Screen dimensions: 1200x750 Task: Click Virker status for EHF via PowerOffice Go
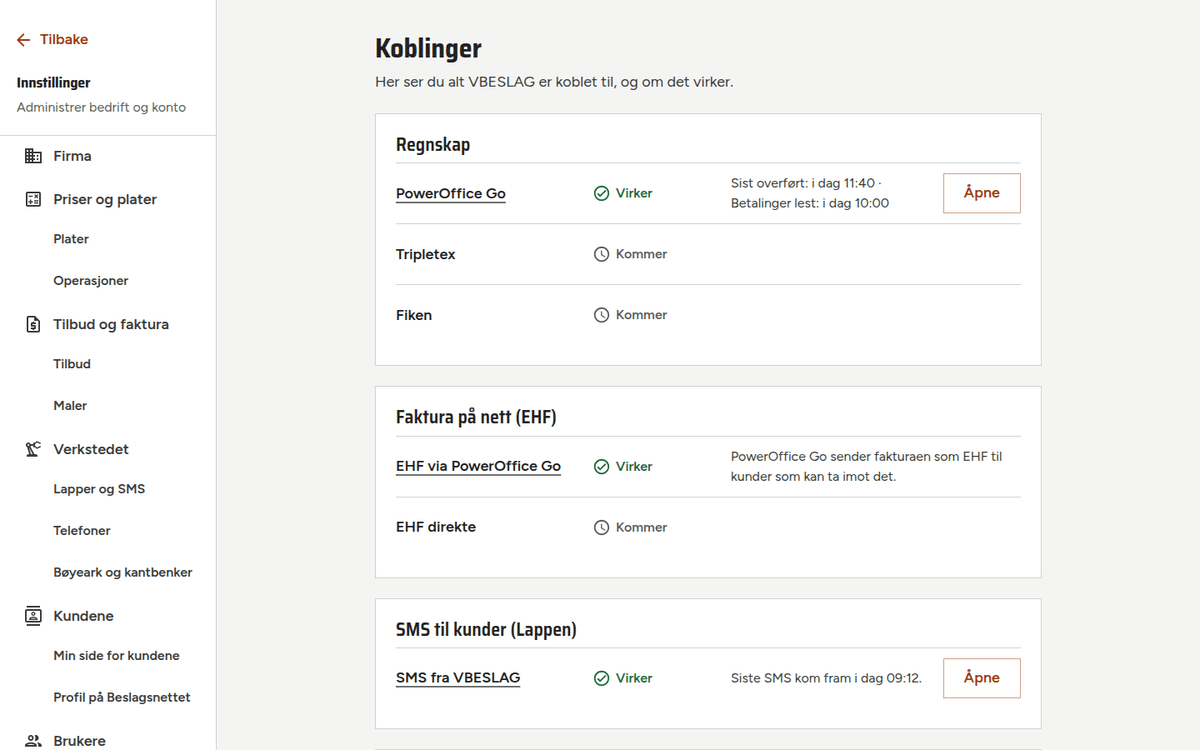pyautogui.click(x=634, y=466)
